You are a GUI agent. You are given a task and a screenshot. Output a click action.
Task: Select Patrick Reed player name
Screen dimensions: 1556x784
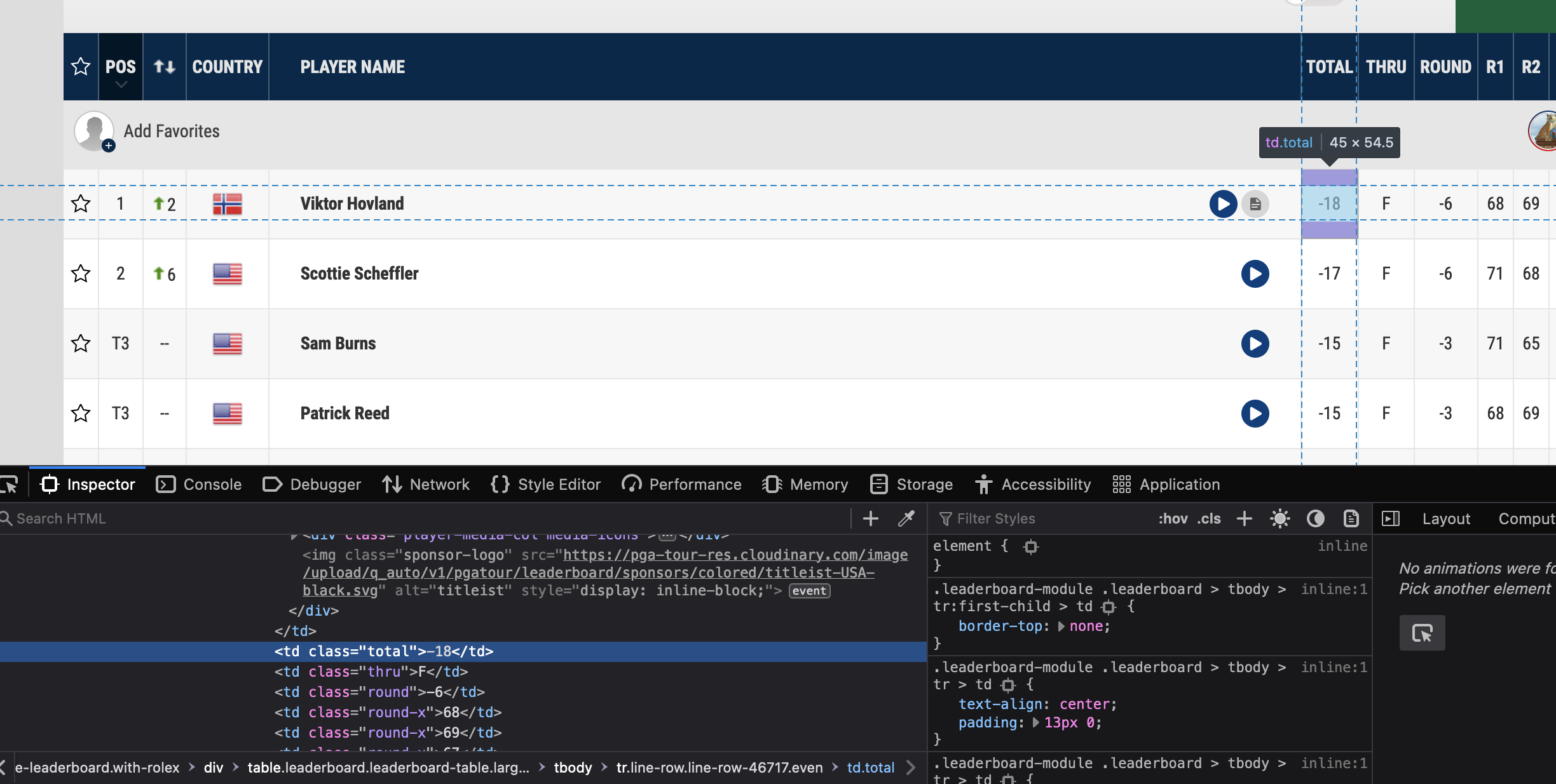(345, 414)
